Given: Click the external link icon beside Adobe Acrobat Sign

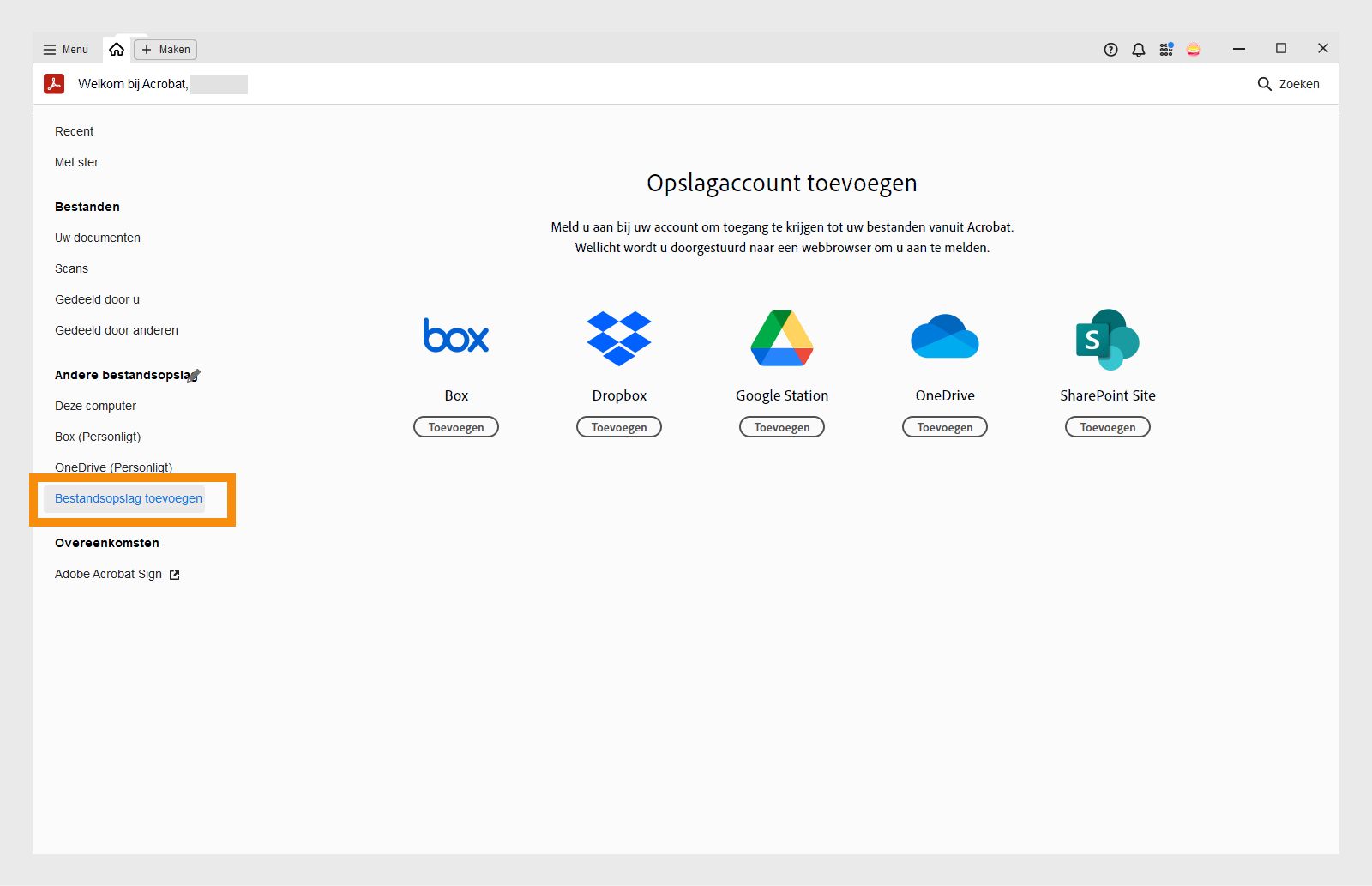Looking at the screenshot, I should (x=174, y=574).
